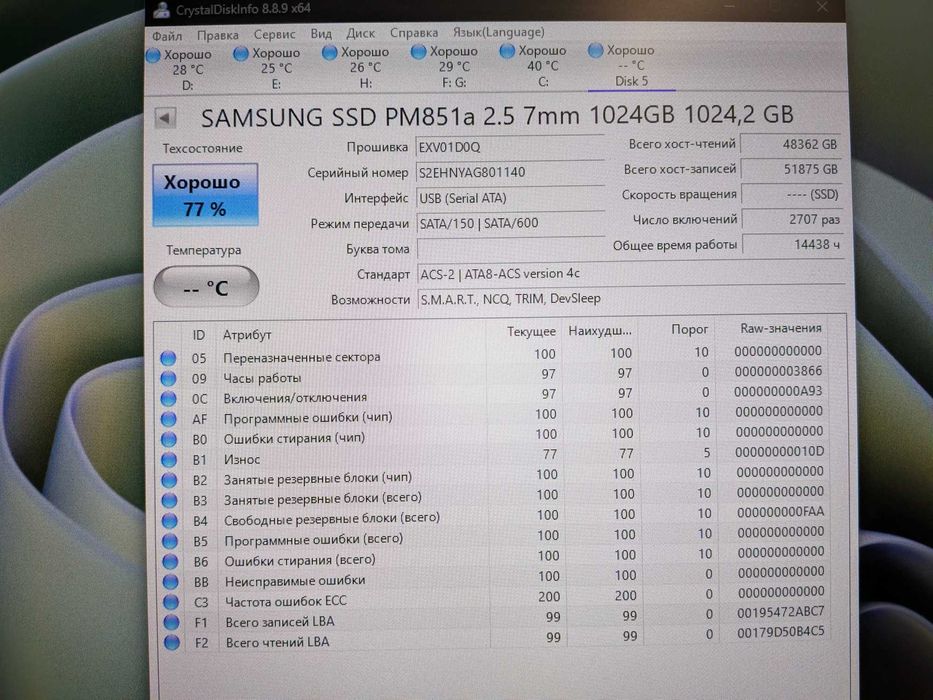The width and height of the screenshot is (933, 700).
Task: Click status icon for attribute 09 Часы работы
Action: [168, 379]
